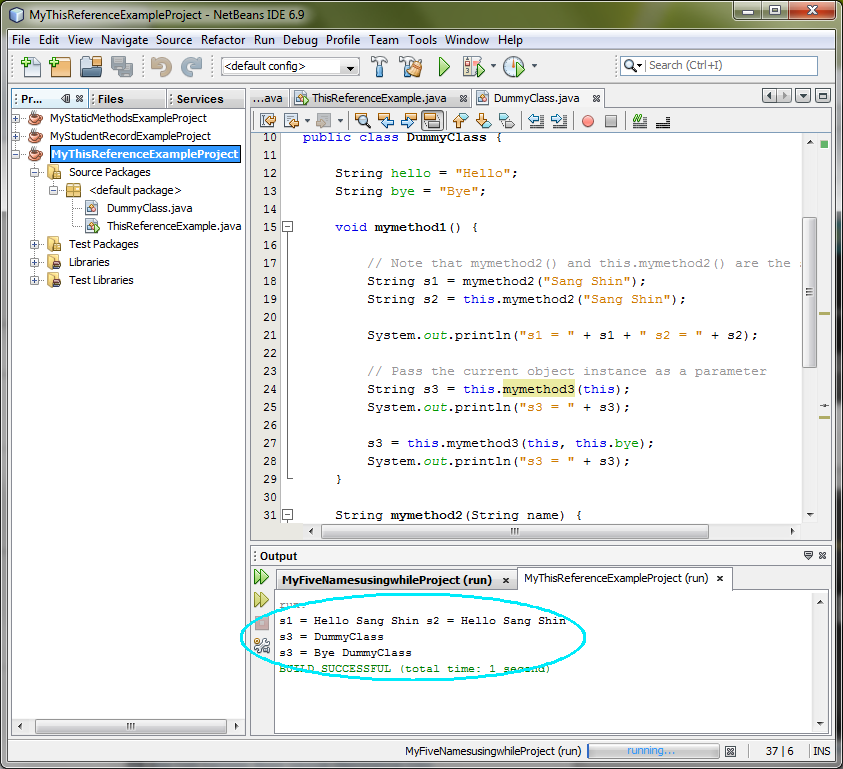Toggle a bookmark on the current line
This screenshot has width=843, height=769.
[506, 120]
